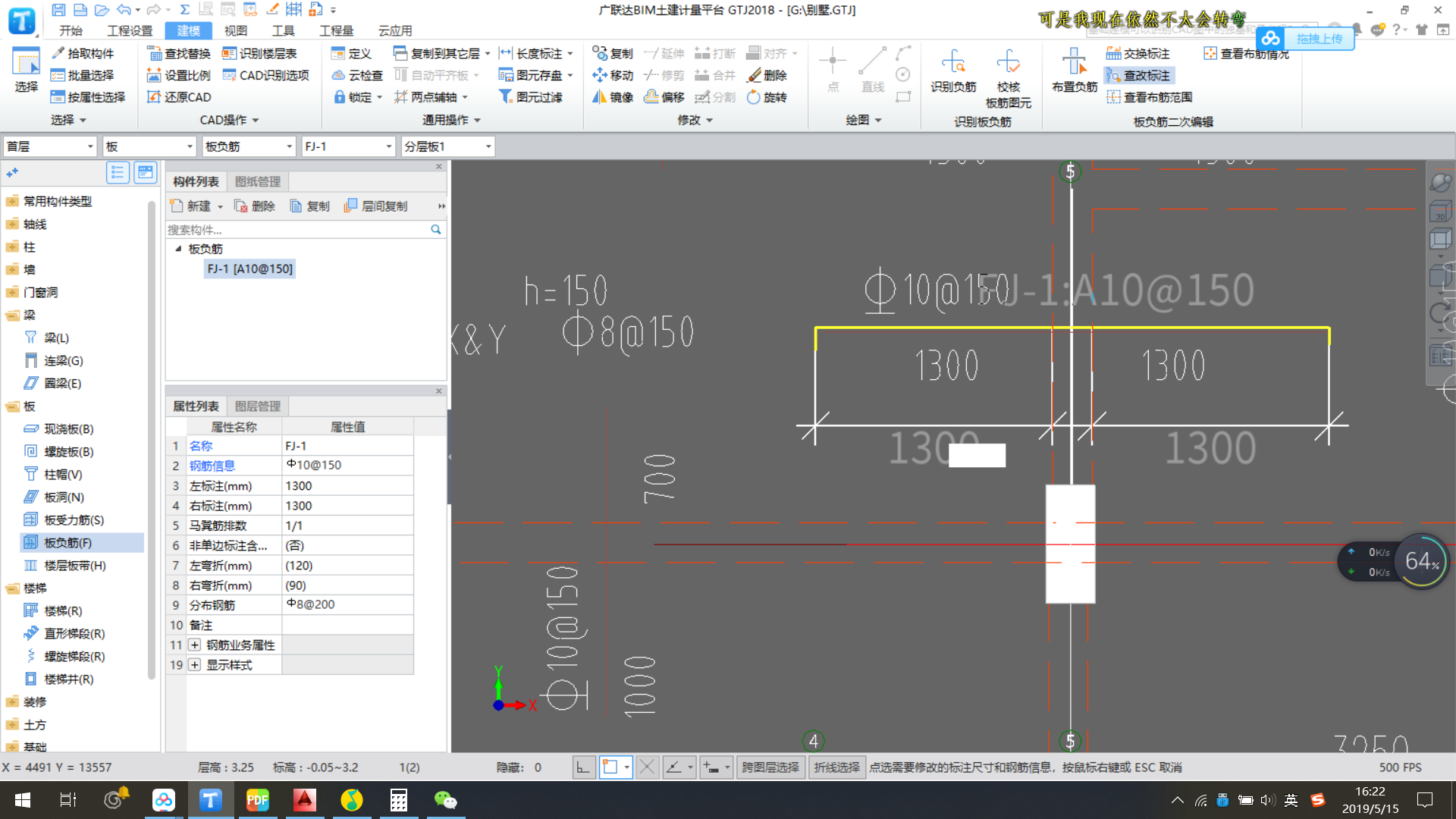
Task: Click 删除 button in component list
Action: coord(255,206)
